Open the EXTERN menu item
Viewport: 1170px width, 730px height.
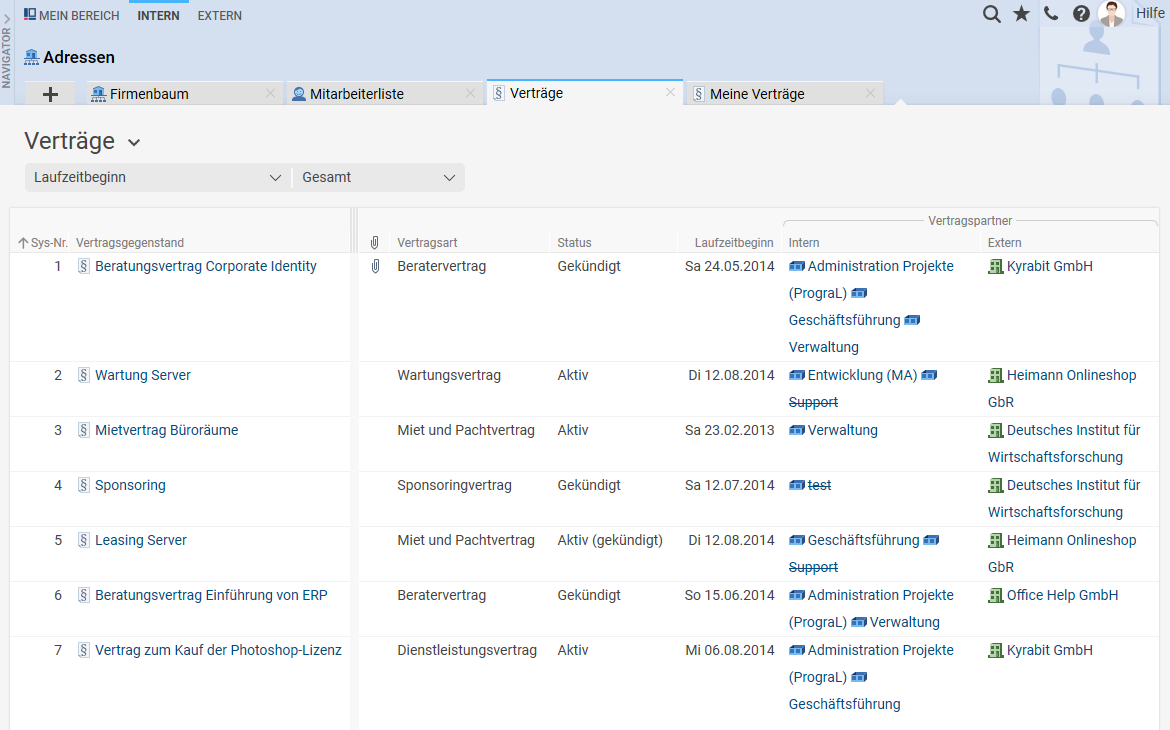point(219,15)
